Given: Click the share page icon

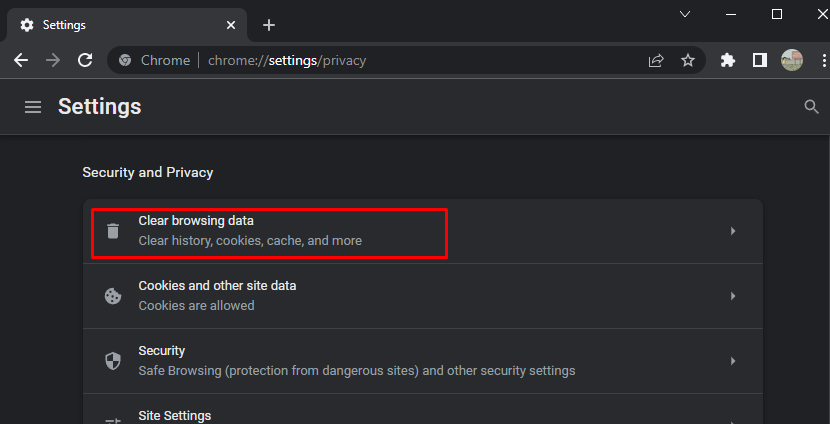Looking at the screenshot, I should click(656, 60).
